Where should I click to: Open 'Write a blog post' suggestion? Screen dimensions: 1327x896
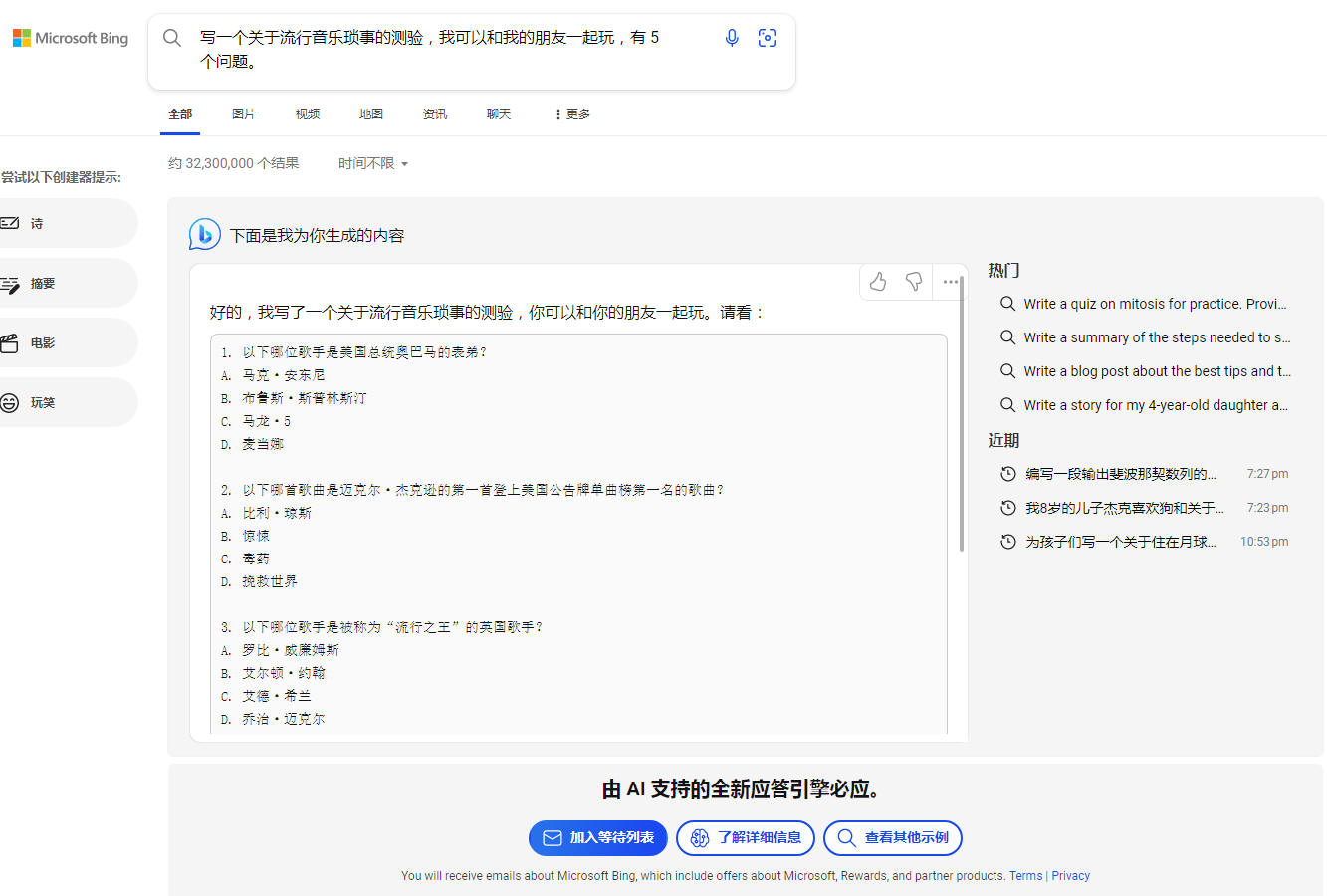coord(1157,371)
